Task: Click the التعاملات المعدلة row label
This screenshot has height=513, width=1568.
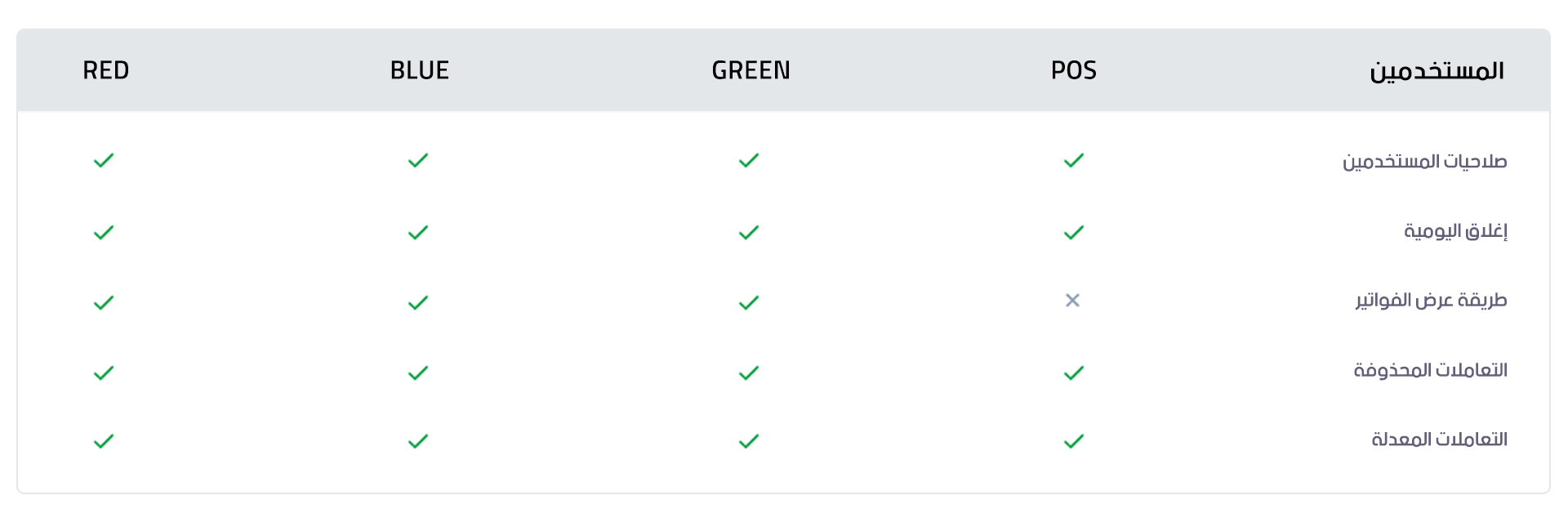Action: click(1439, 439)
